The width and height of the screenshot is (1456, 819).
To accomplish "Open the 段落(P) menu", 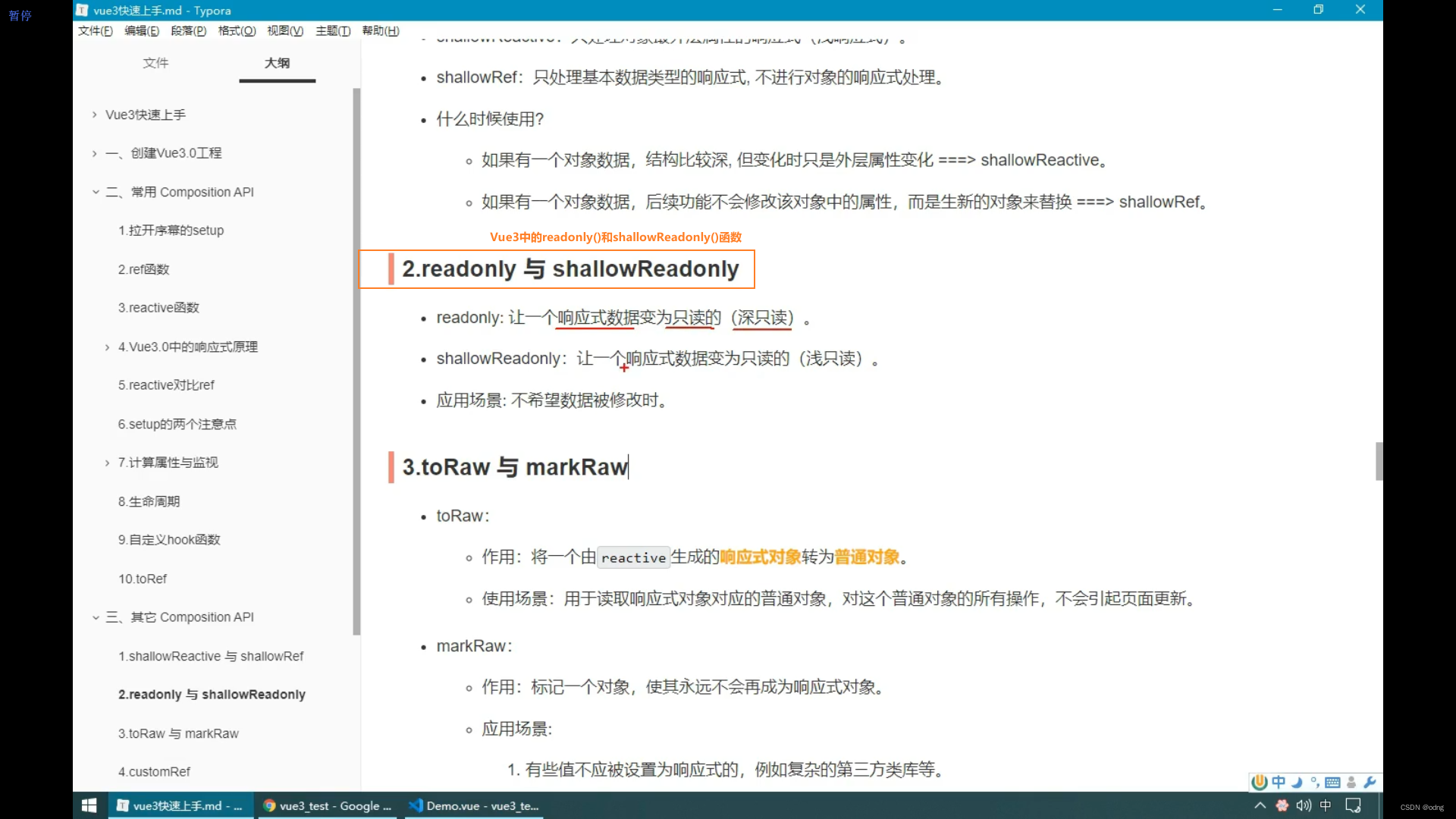I will [189, 31].
